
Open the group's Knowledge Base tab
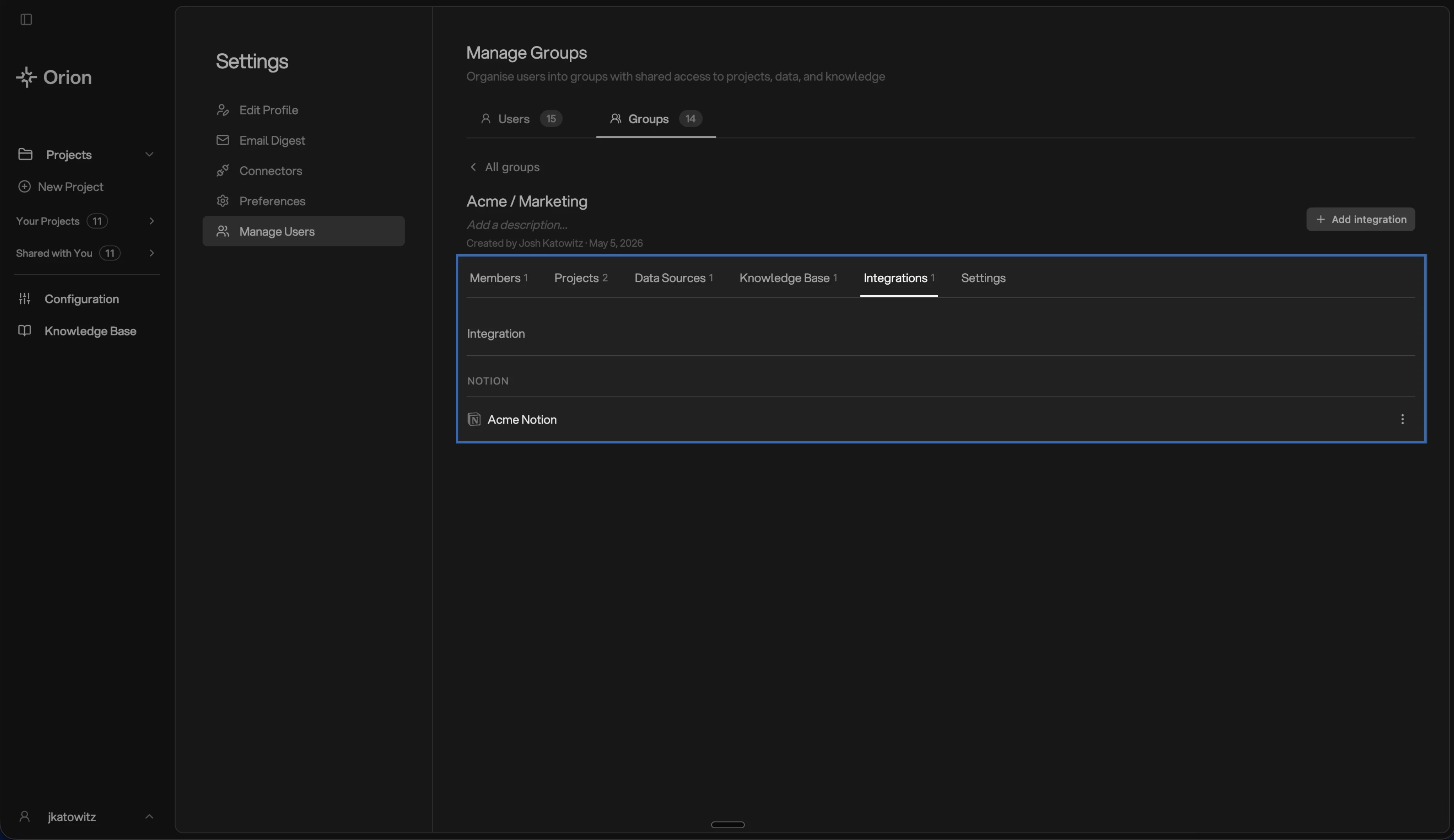click(788, 278)
